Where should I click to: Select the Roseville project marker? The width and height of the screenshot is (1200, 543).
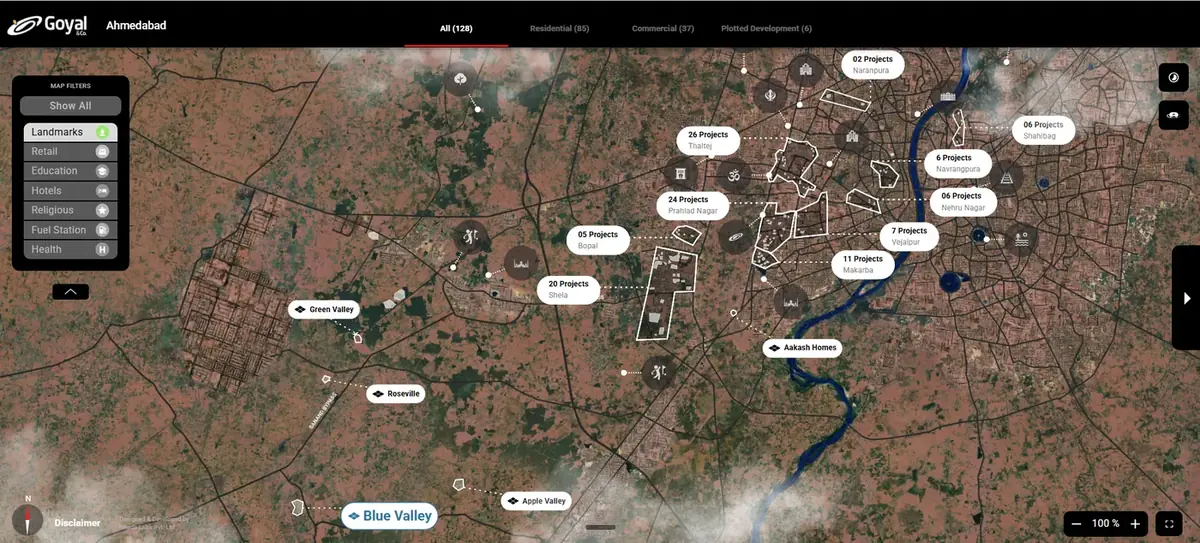396,394
